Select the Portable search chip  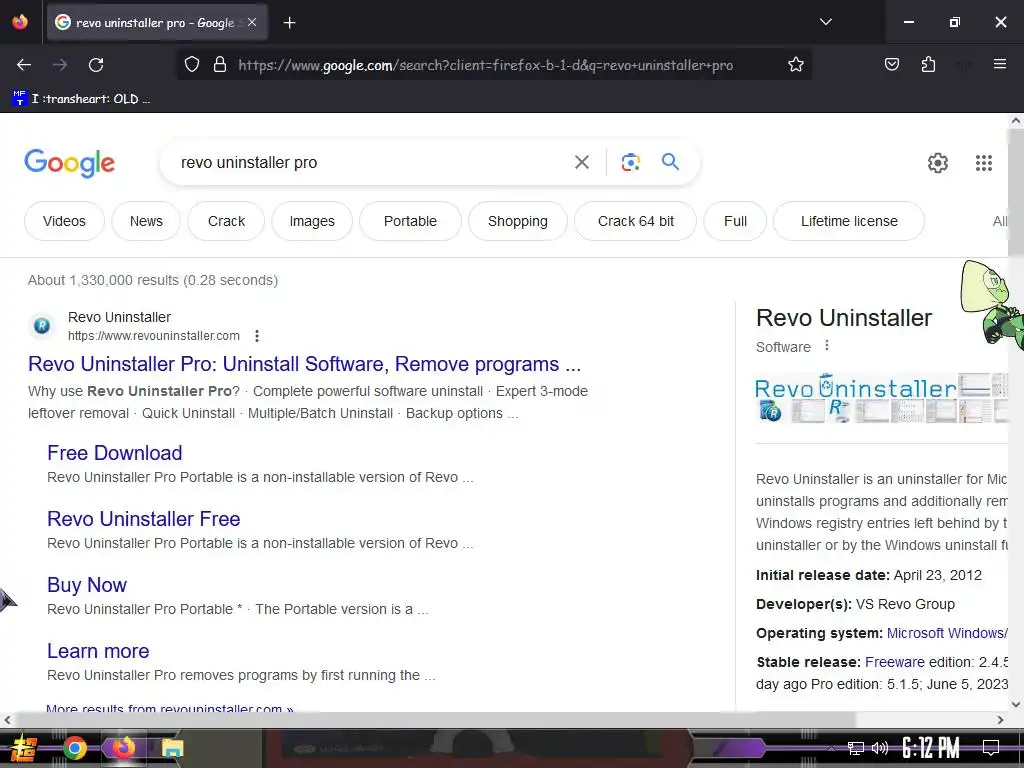click(x=410, y=221)
